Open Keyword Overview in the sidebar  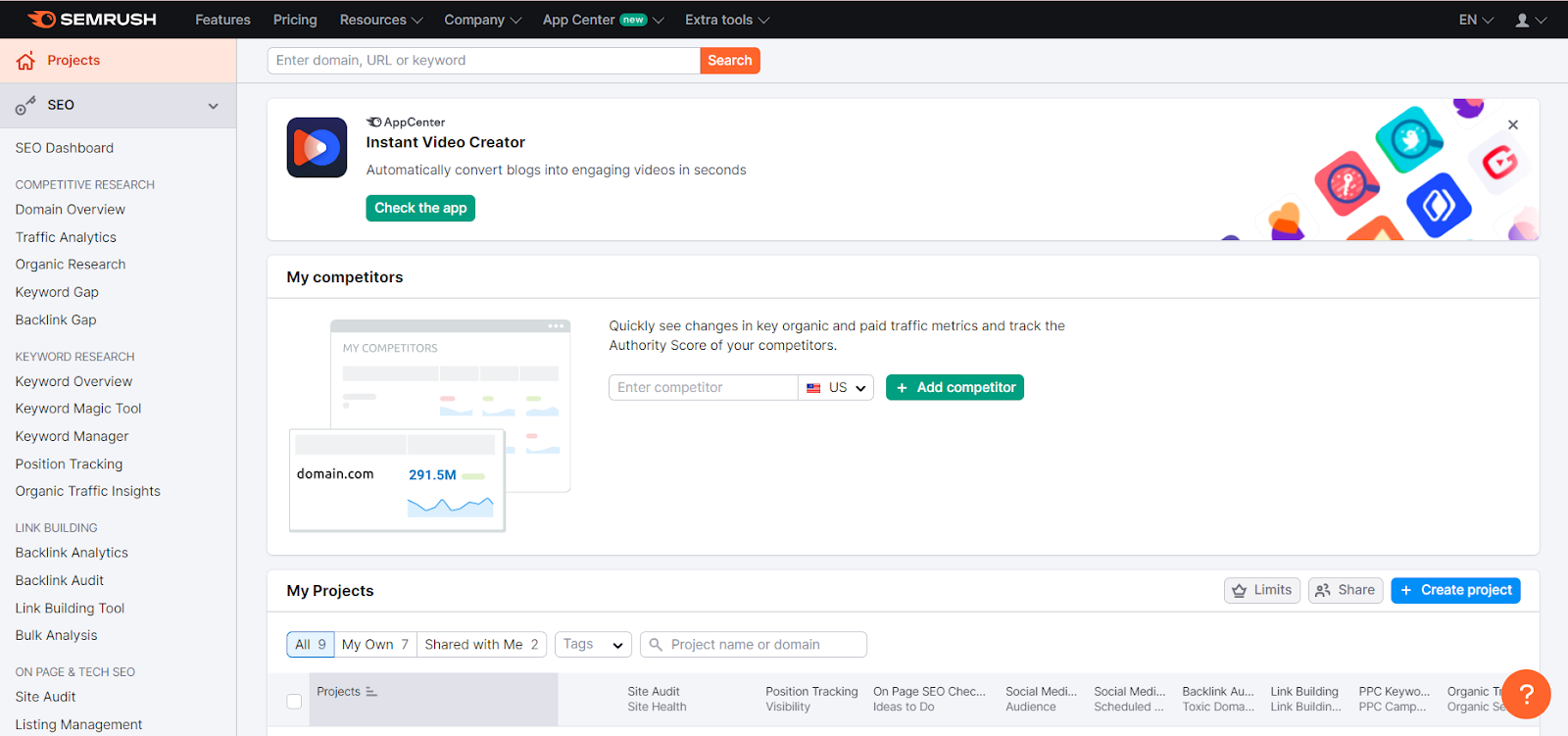click(x=73, y=381)
